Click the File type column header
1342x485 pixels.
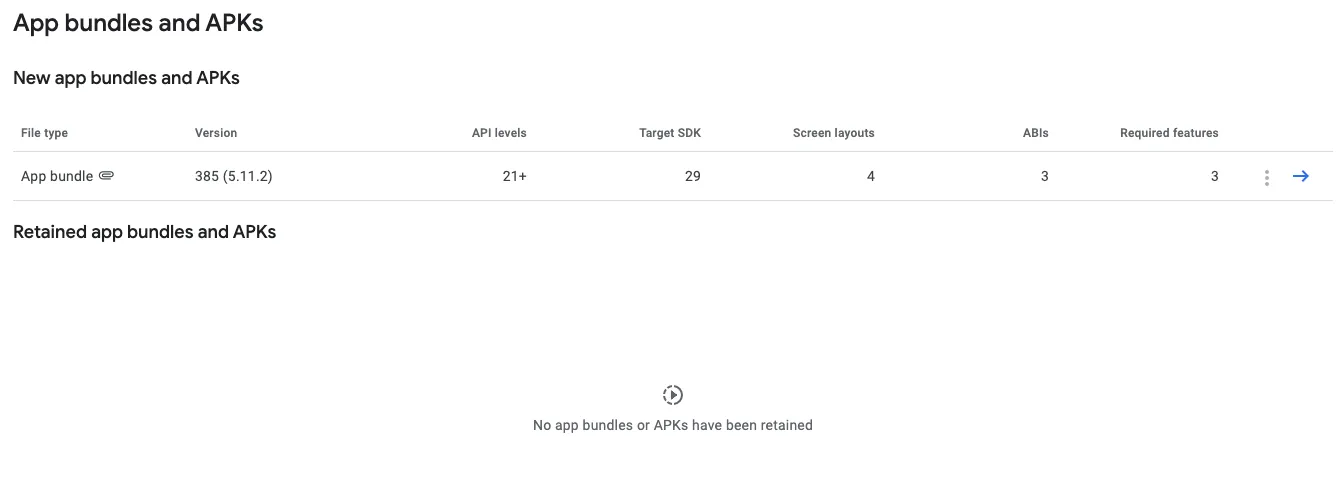(44, 133)
